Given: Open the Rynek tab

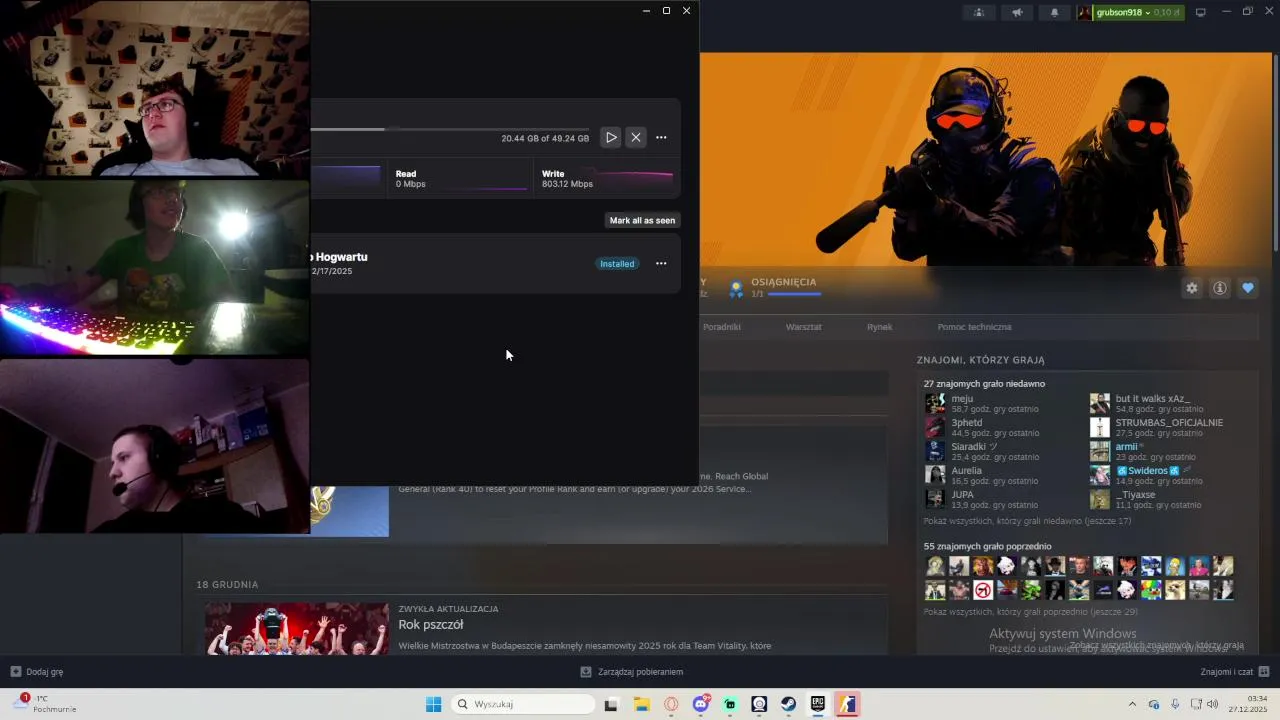Looking at the screenshot, I should click(x=880, y=327).
